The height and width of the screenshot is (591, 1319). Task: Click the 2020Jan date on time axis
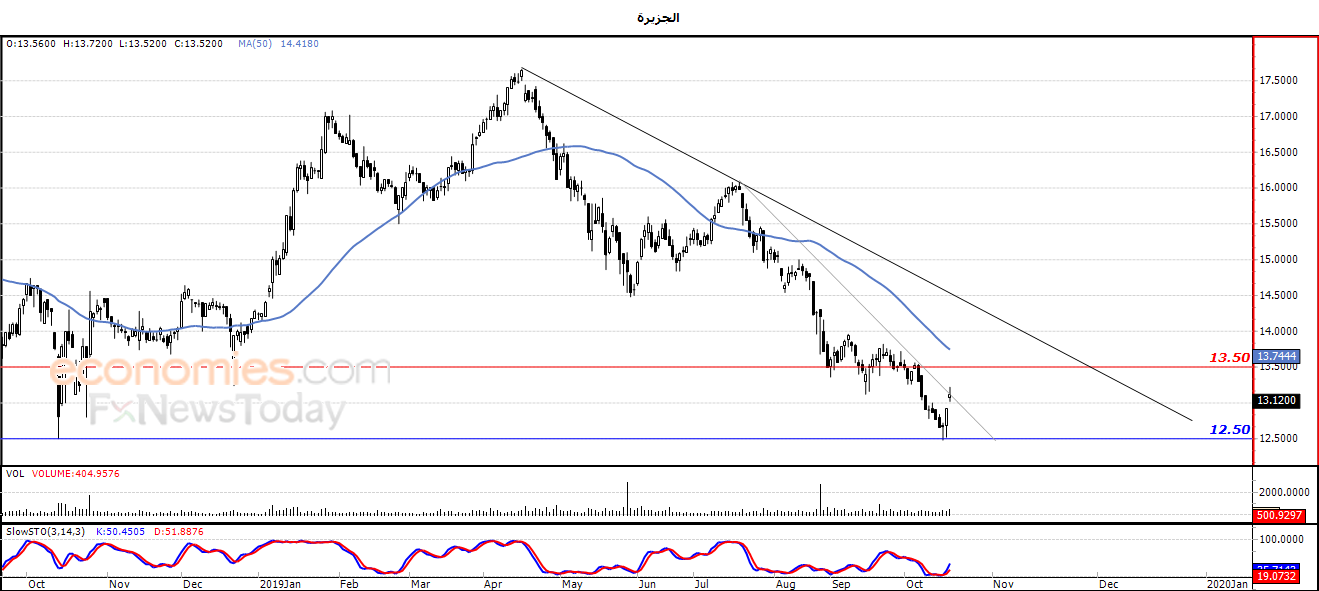pyautogui.click(x=1227, y=583)
